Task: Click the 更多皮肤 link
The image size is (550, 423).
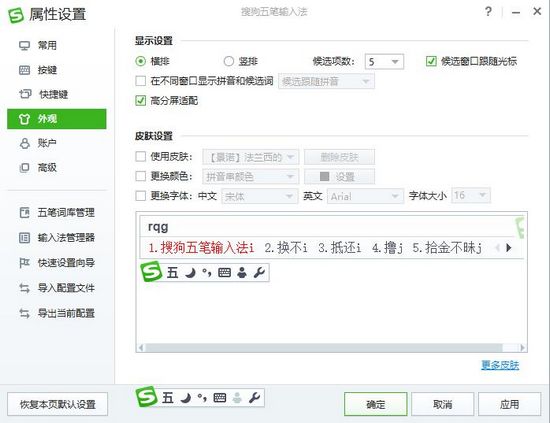Action: [500, 365]
